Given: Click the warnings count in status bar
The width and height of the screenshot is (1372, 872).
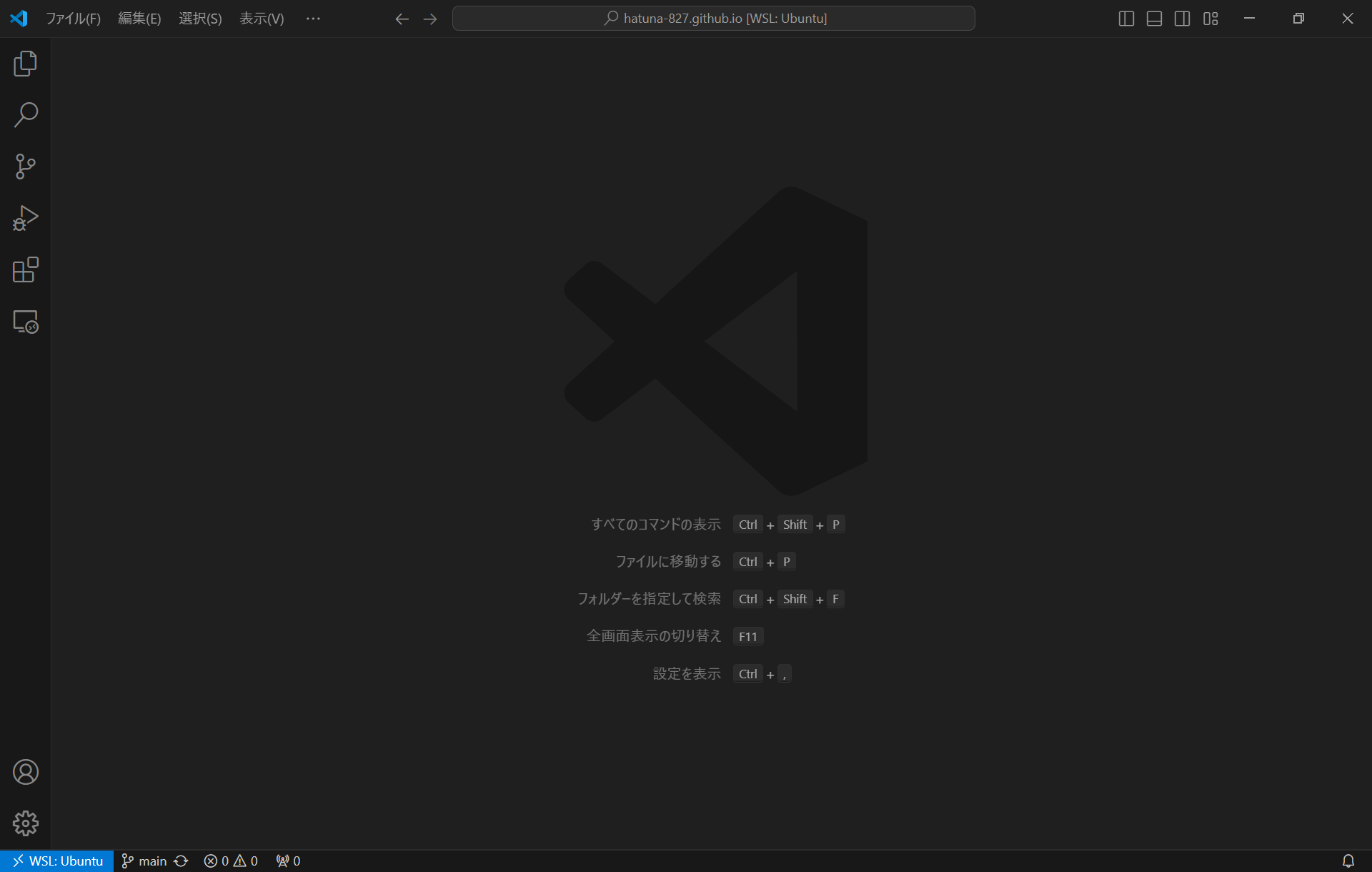Looking at the screenshot, I should 246,861.
